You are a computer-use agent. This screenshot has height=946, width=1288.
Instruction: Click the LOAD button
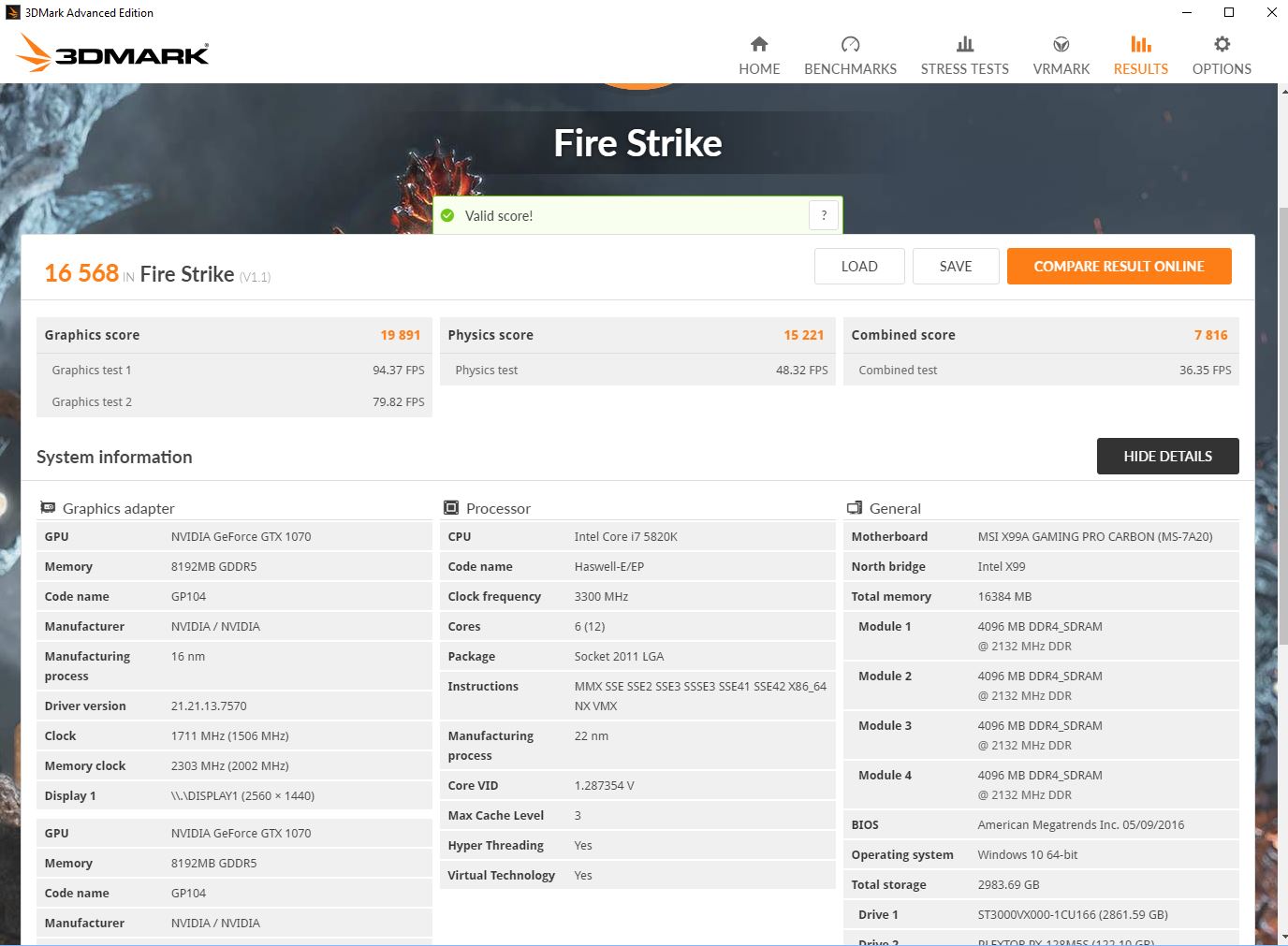pyautogui.click(x=859, y=266)
